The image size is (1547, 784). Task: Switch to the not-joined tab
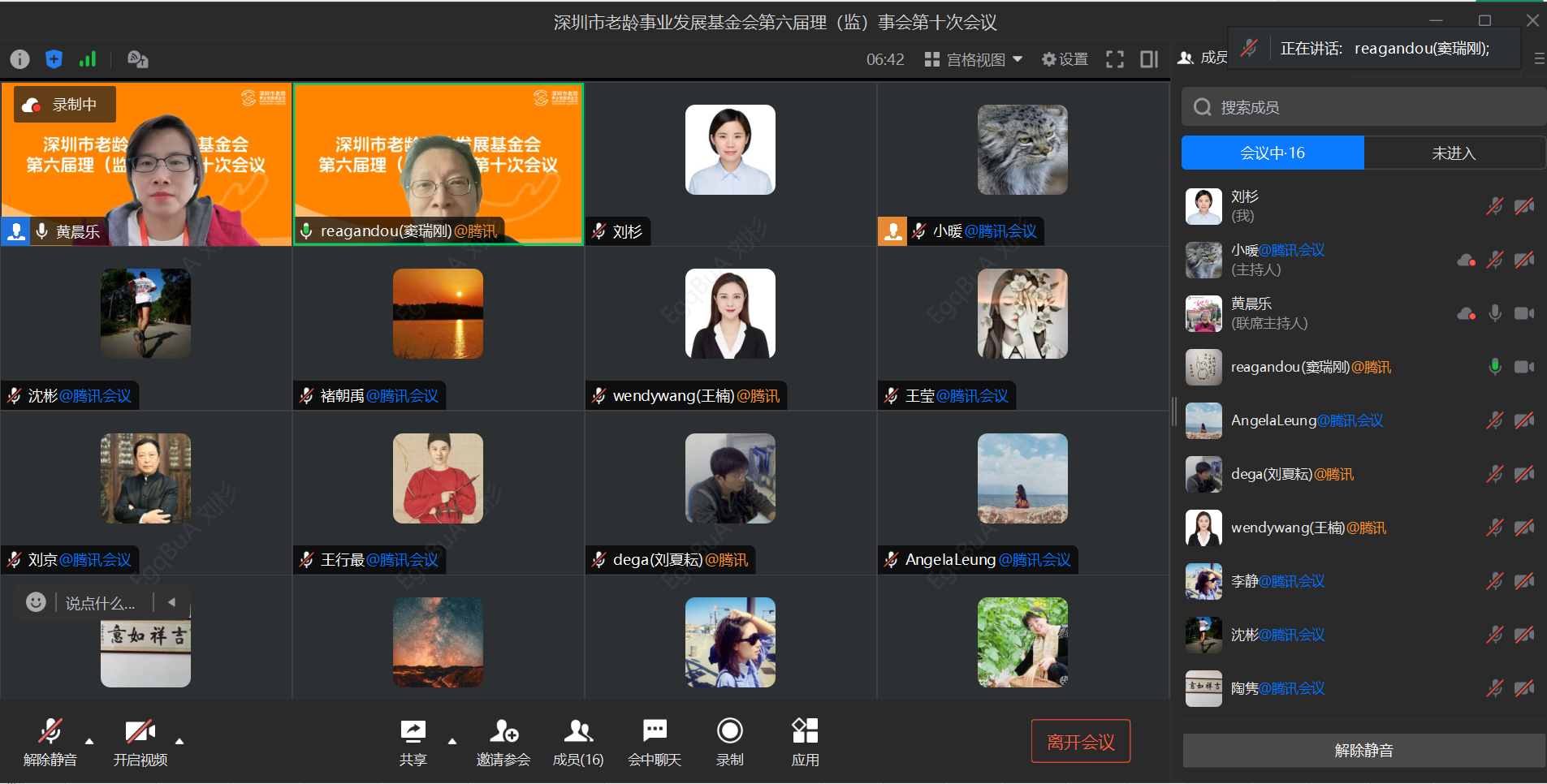[1453, 153]
